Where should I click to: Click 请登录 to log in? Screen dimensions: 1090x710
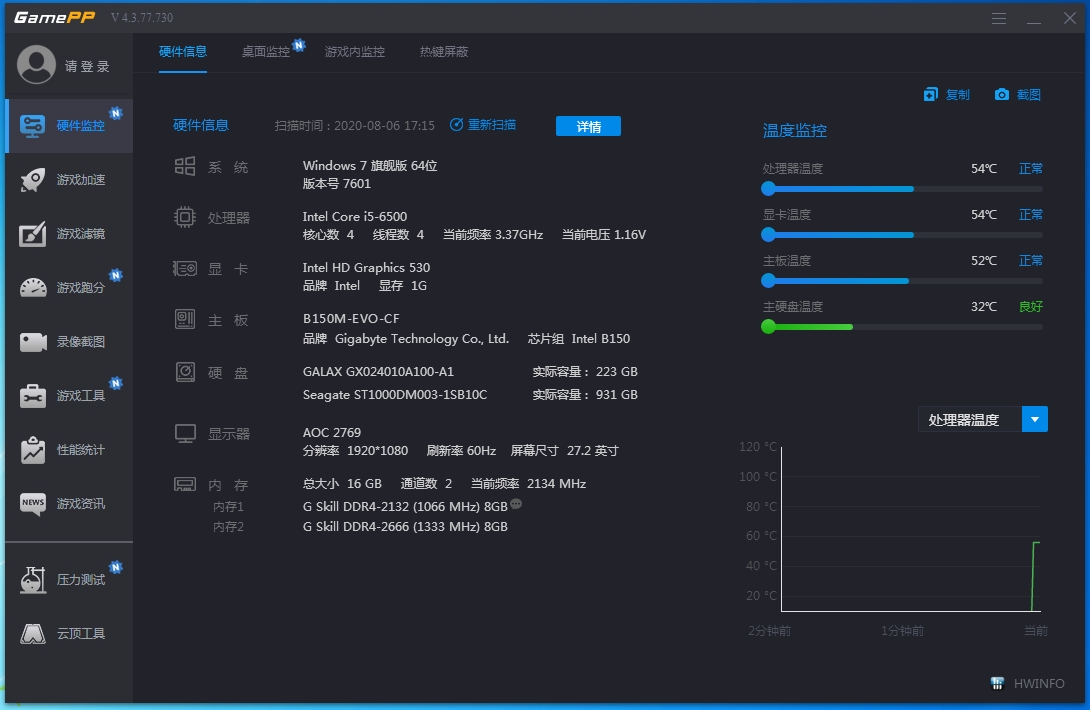[87, 67]
